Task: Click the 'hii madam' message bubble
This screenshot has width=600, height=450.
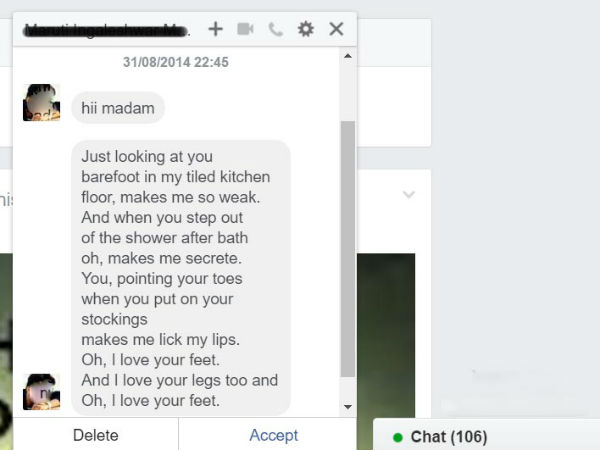Action: pos(118,108)
